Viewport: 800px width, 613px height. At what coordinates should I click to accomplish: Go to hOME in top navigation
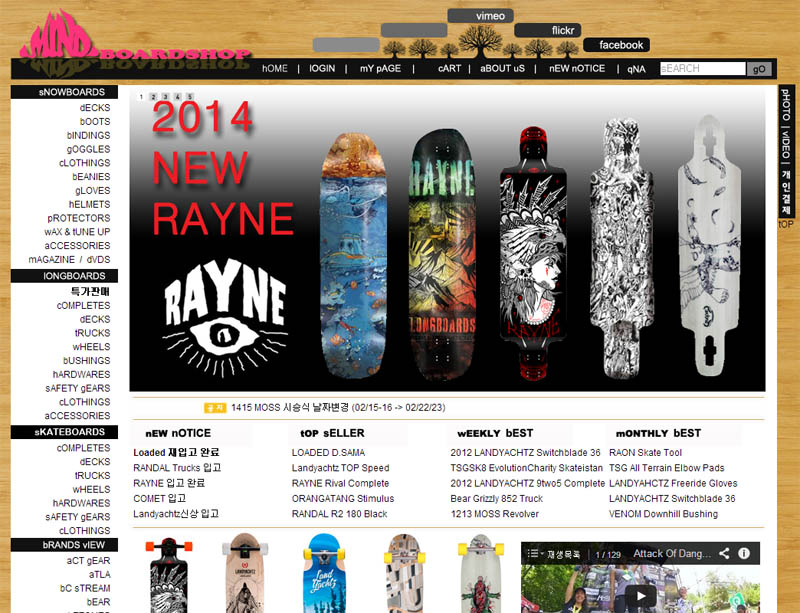[x=275, y=68]
